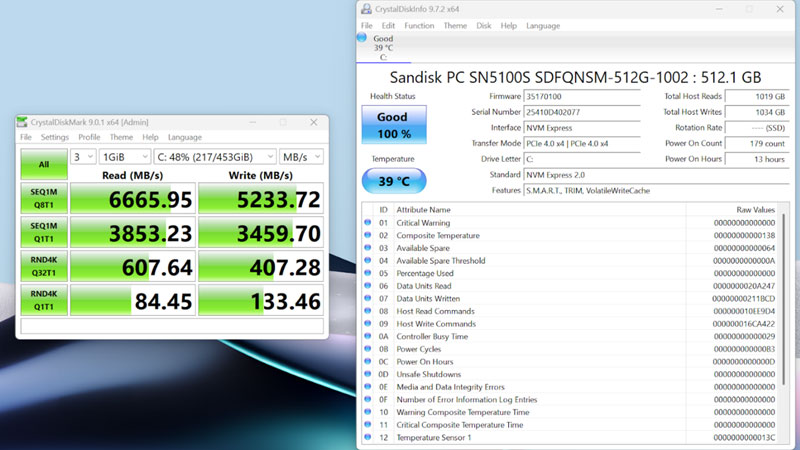
Task: Select the blue status orb for drive C:
Action: pos(362,39)
